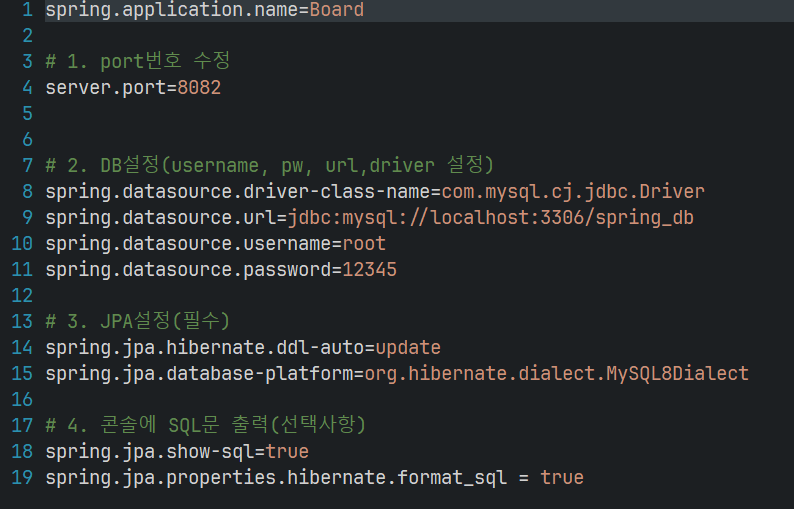Click the comment '# 4. 콘솔에 SQL문 출력(선택사항)'

(206, 425)
